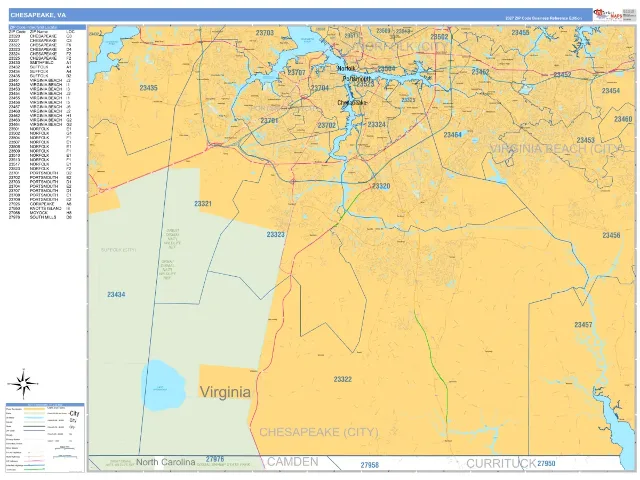Select the 23462 ZIP code label
Screen dimensions: 640x480
tap(480, 72)
